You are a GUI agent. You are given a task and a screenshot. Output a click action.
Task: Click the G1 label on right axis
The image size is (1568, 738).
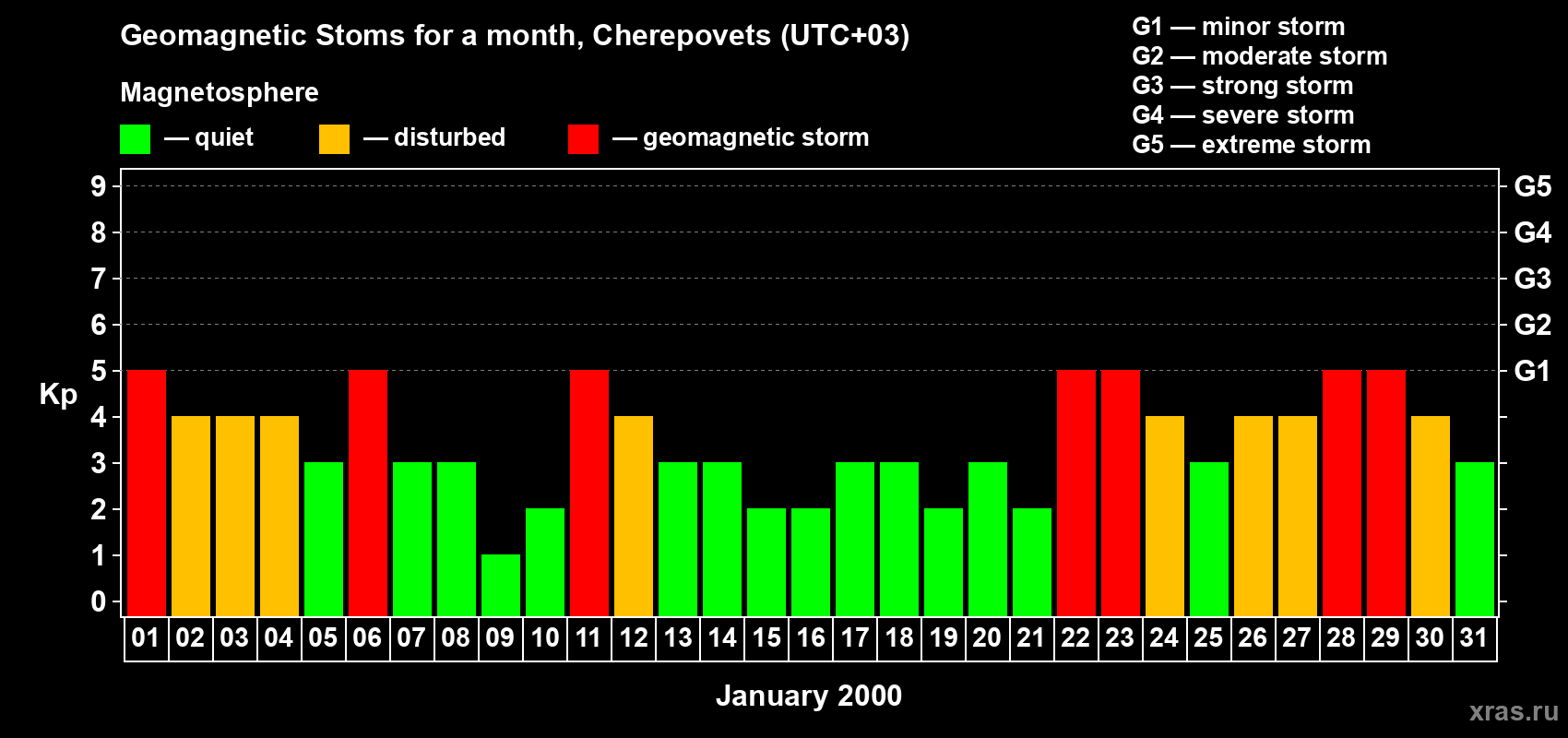[1532, 371]
